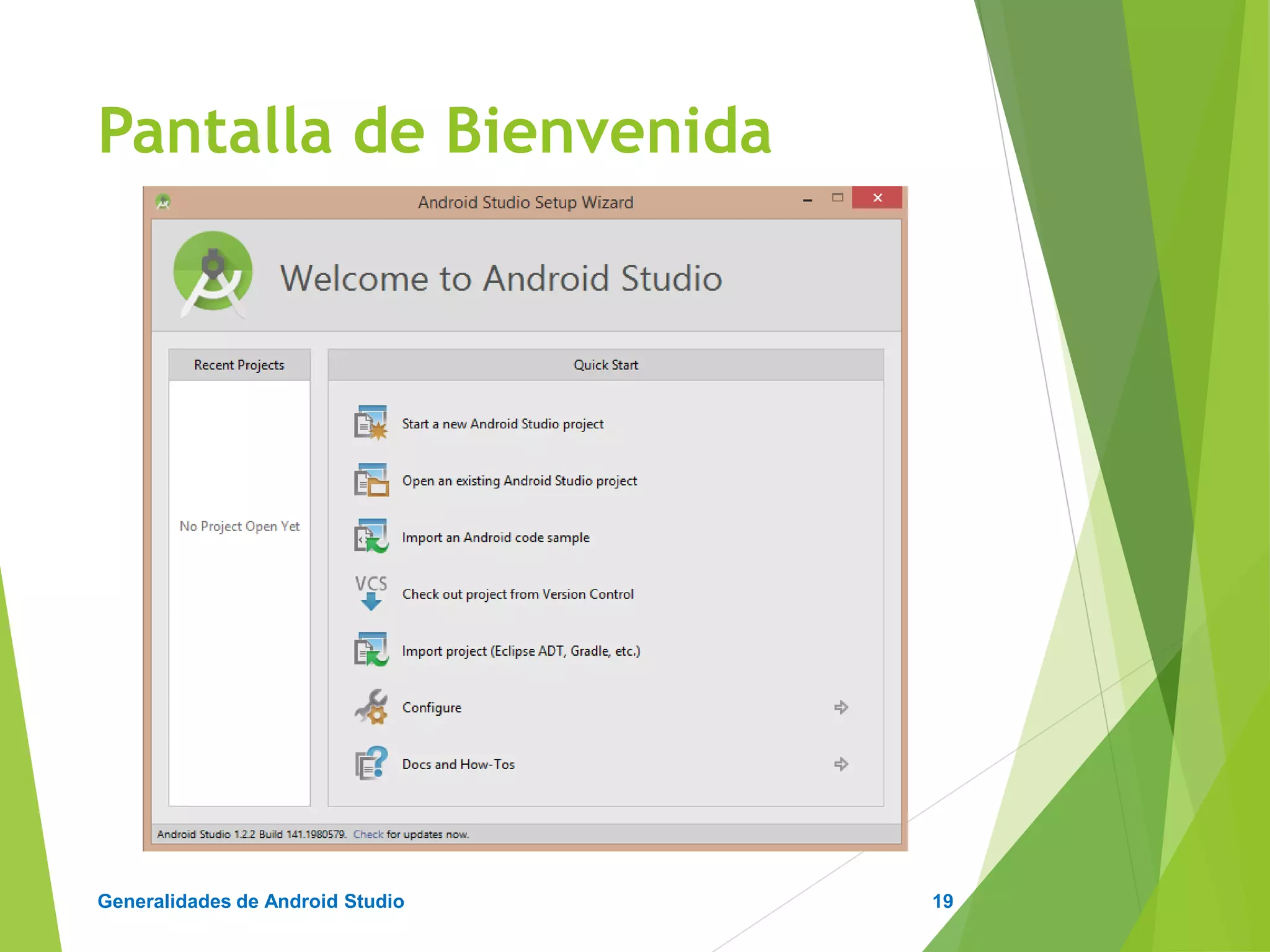Click the Recent Projects header

coord(239,365)
